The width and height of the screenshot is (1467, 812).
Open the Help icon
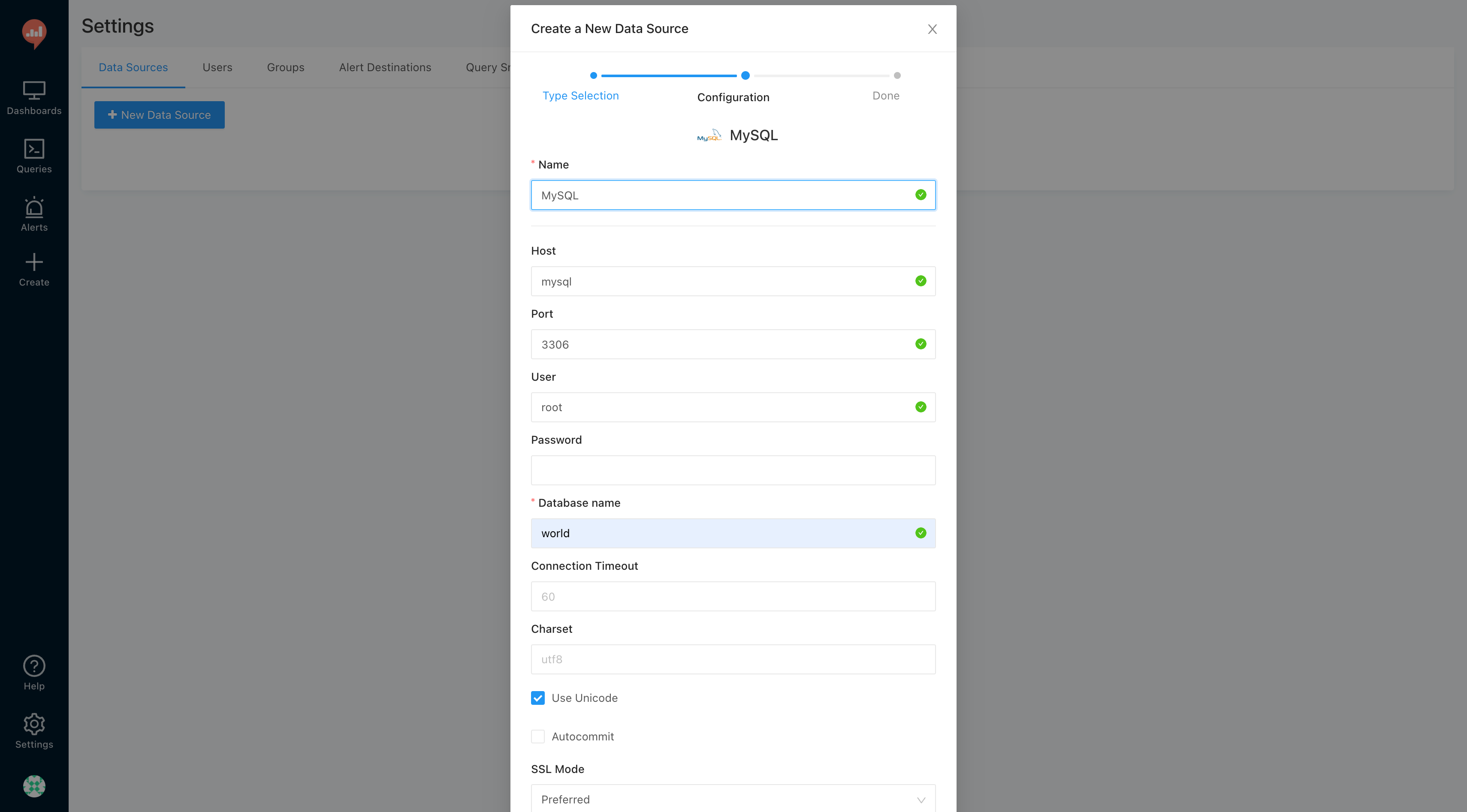34,666
